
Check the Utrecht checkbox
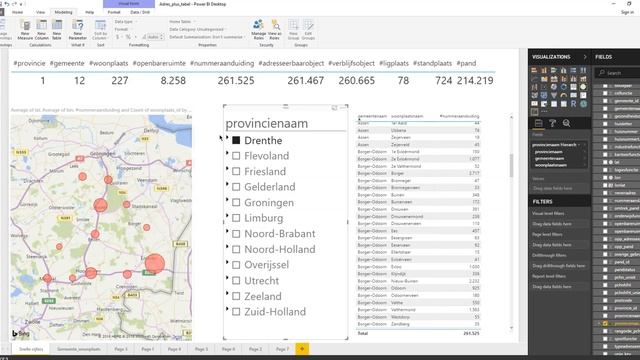tap(236, 280)
